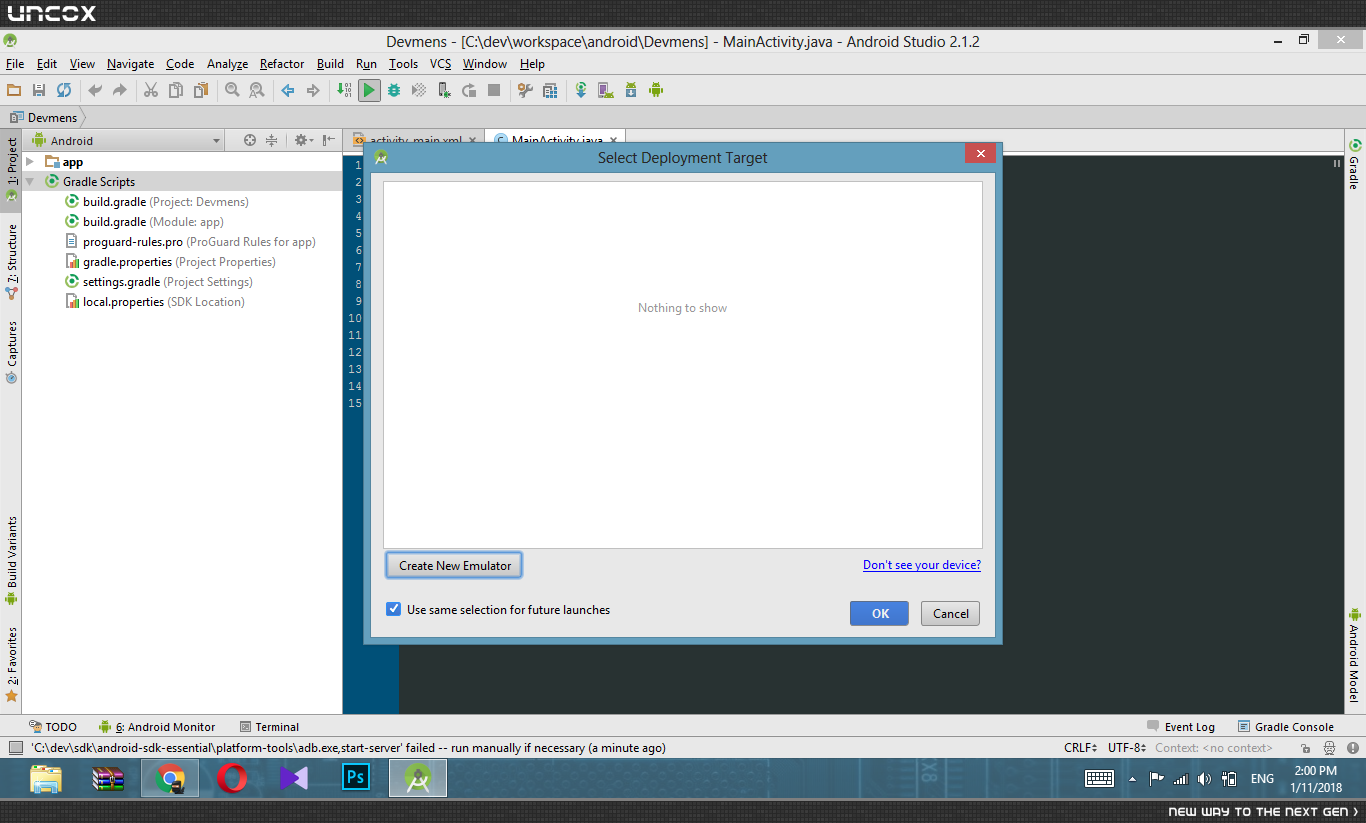
Task: Click the Redo arrow icon
Action: tap(120, 90)
